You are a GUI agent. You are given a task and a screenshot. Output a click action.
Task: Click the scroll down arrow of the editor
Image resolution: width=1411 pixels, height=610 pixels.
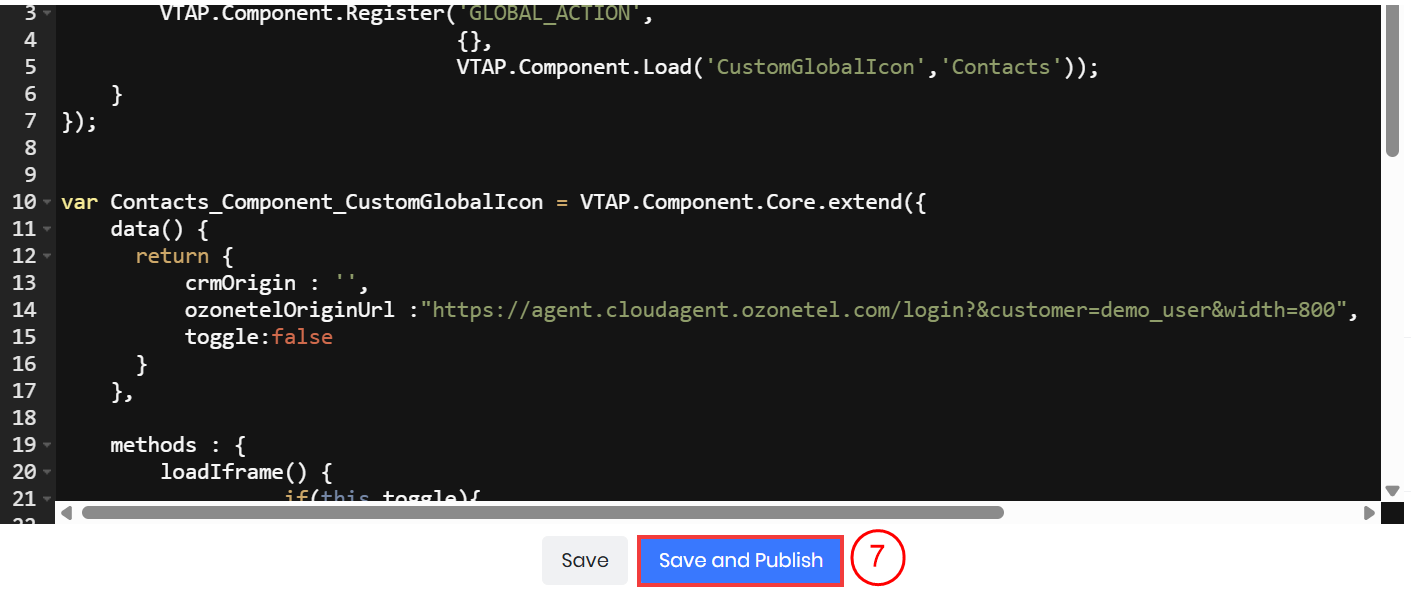(1392, 491)
